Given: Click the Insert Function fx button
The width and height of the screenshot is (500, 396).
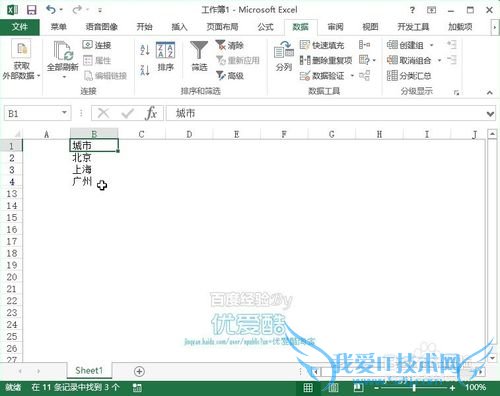Looking at the screenshot, I should coord(151,113).
